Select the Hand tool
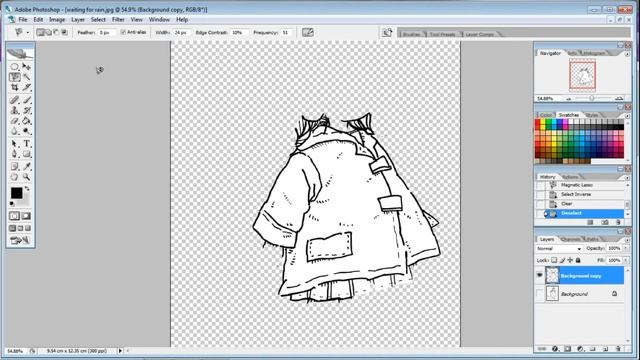Viewport: 640px width, 360px height. (15, 177)
